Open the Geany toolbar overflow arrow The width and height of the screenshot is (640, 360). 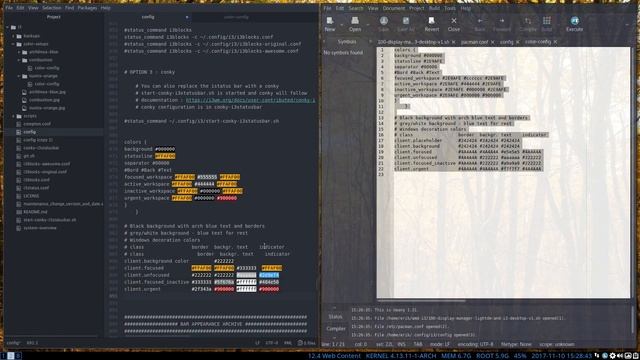pyautogui.click(x=627, y=24)
